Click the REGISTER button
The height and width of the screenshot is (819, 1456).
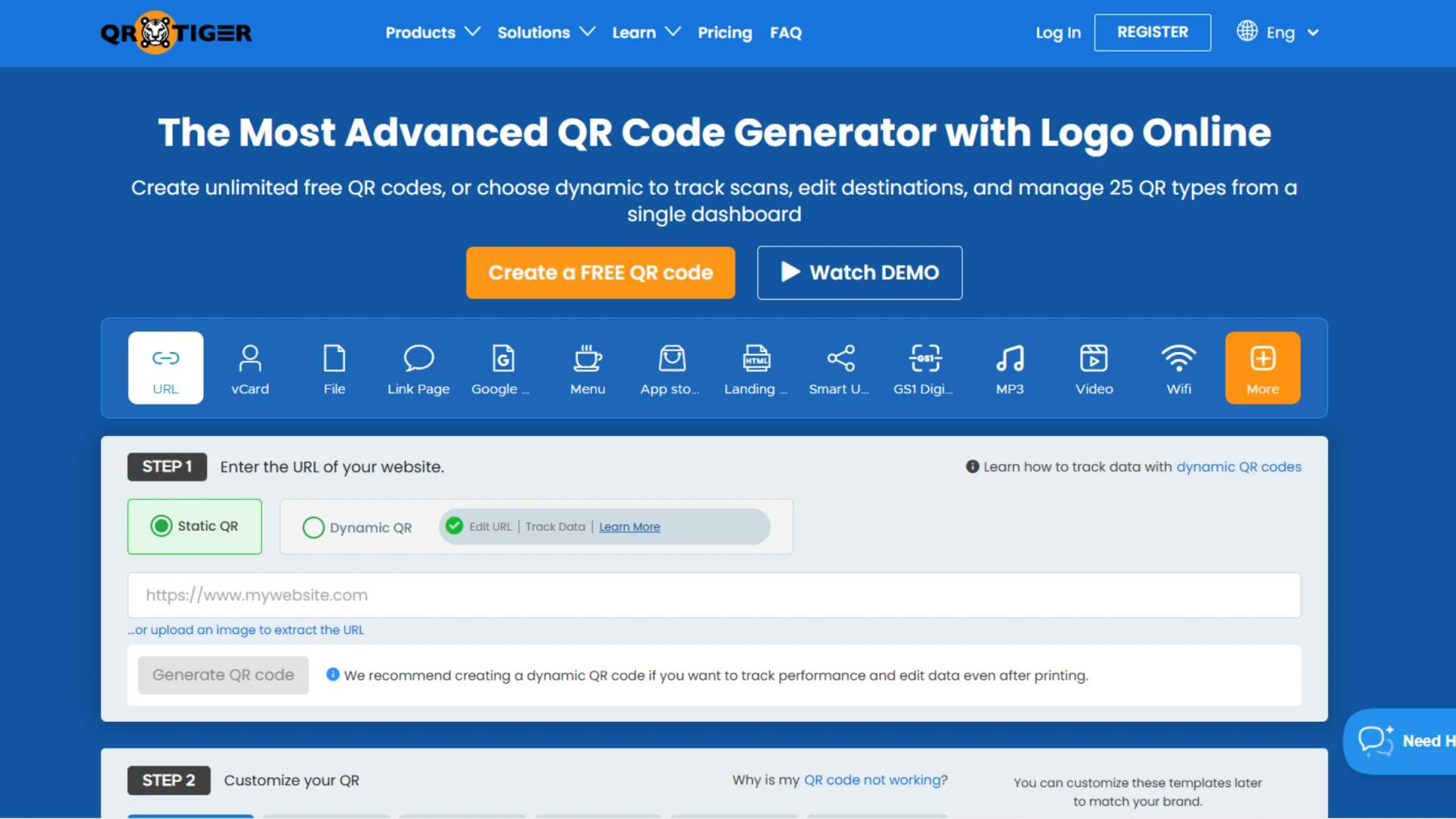click(x=1152, y=33)
